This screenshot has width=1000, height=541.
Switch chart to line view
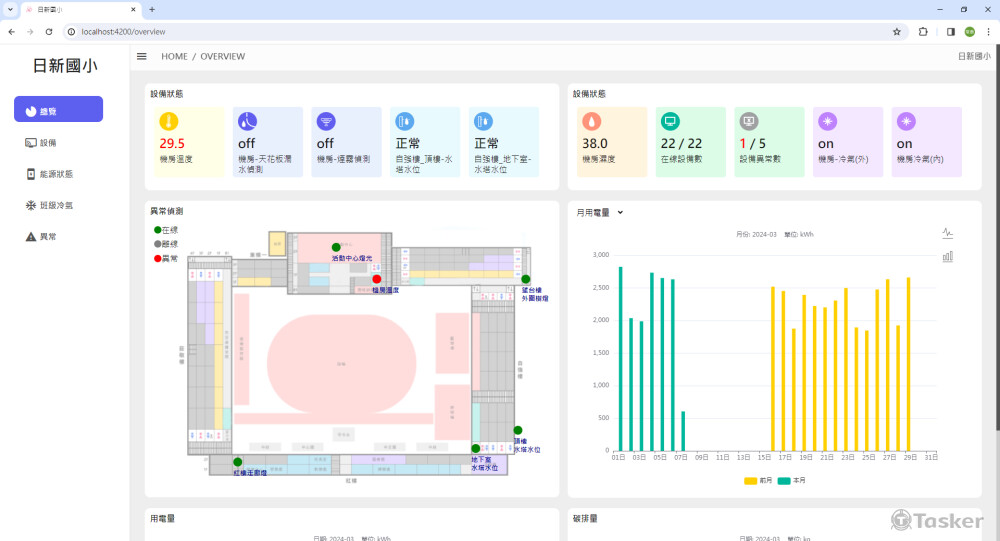[947, 233]
